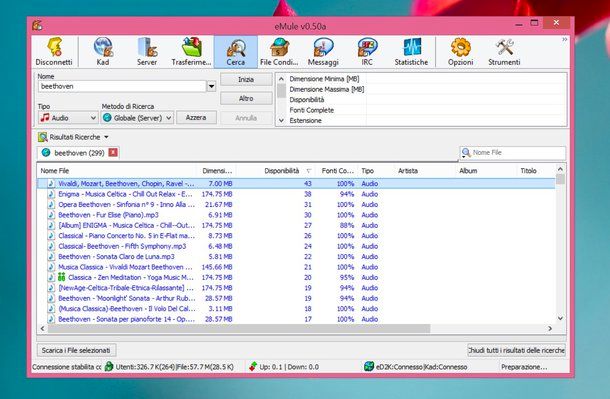Click the eD2K connection status globe icon

[x=369, y=366]
